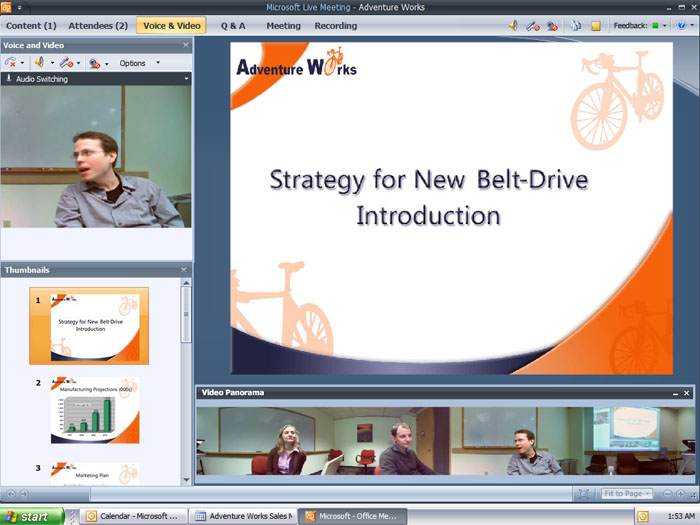Viewport: 700px width, 525px height.
Task: Click the full screen view icon near Fit to Page
Action: [x=583, y=493]
